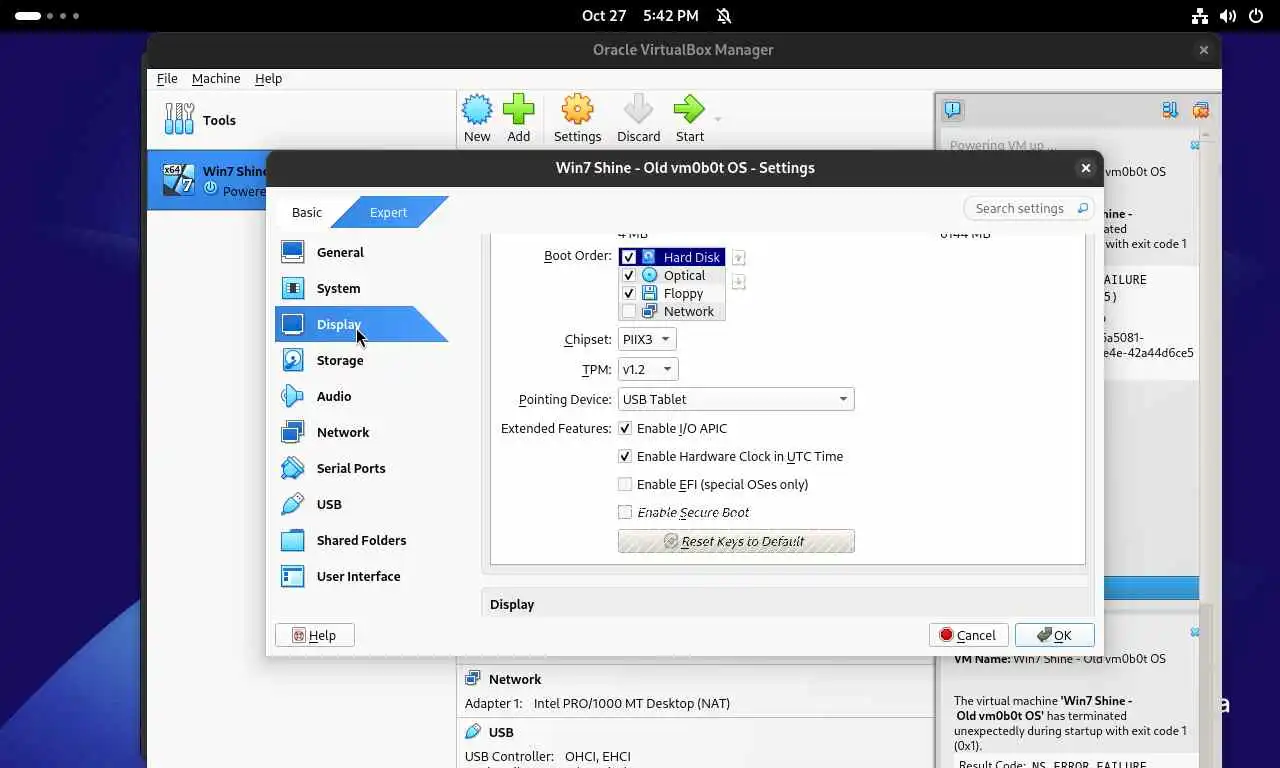1280x768 pixels.
Task: Toggle Hard Disk boot order checkbox
Action: pos(629,257)
